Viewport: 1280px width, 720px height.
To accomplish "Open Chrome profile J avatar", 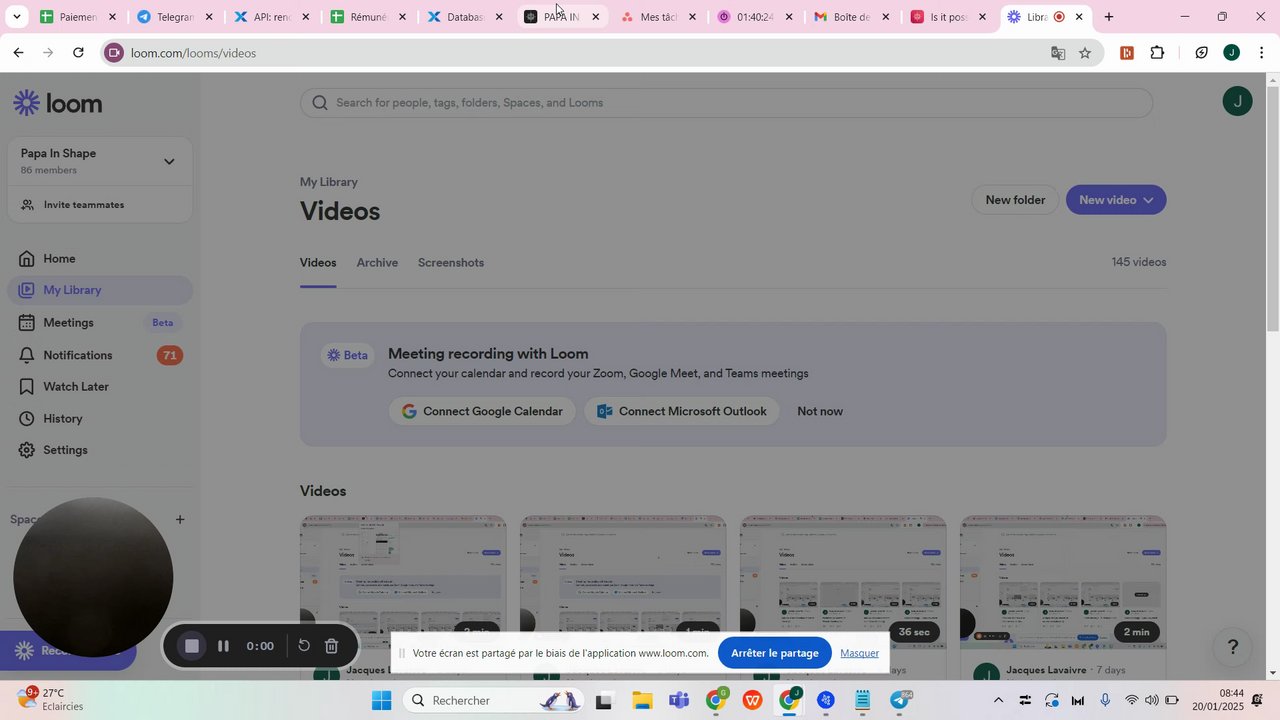I will pos(1231,53).
